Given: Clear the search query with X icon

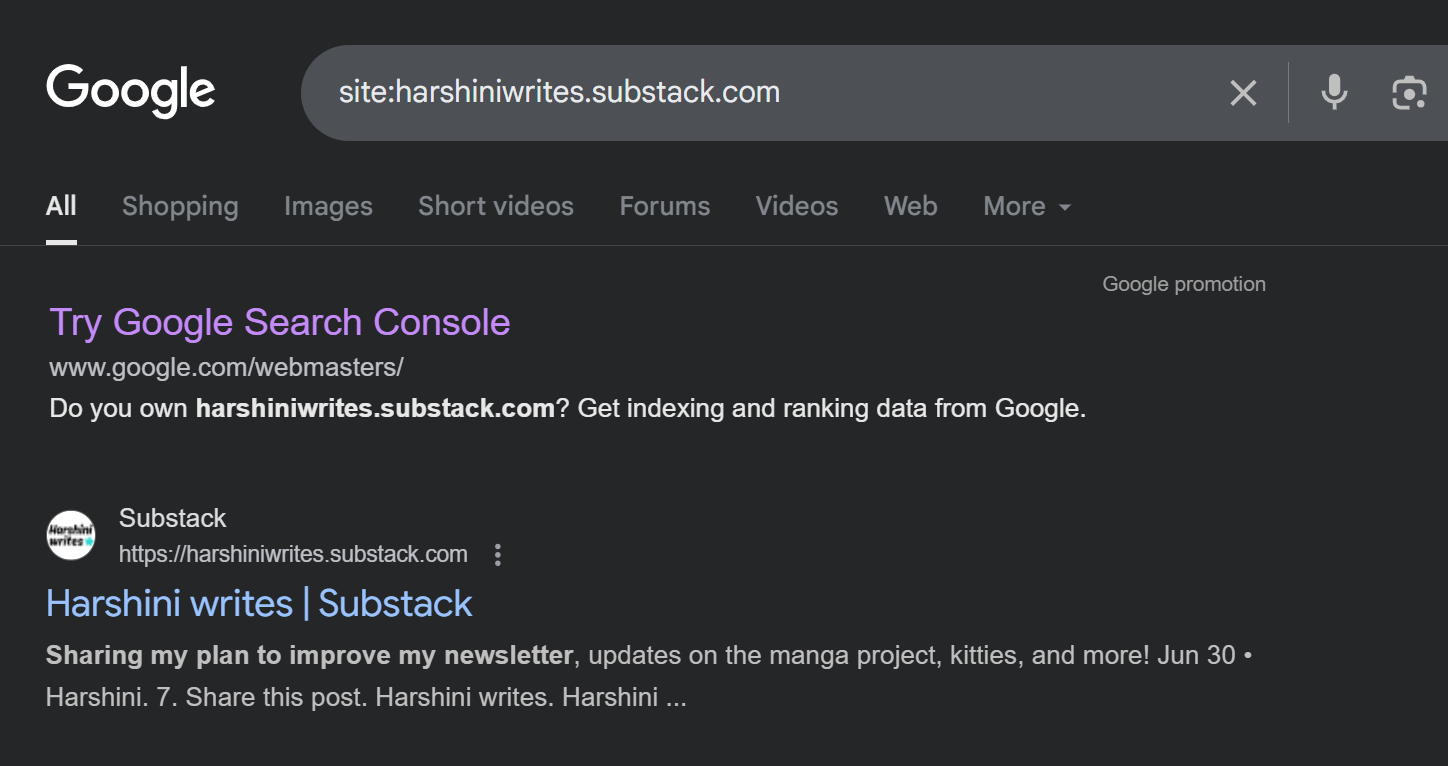Looking at the screenshot, I should click(x=1243, y=93).
